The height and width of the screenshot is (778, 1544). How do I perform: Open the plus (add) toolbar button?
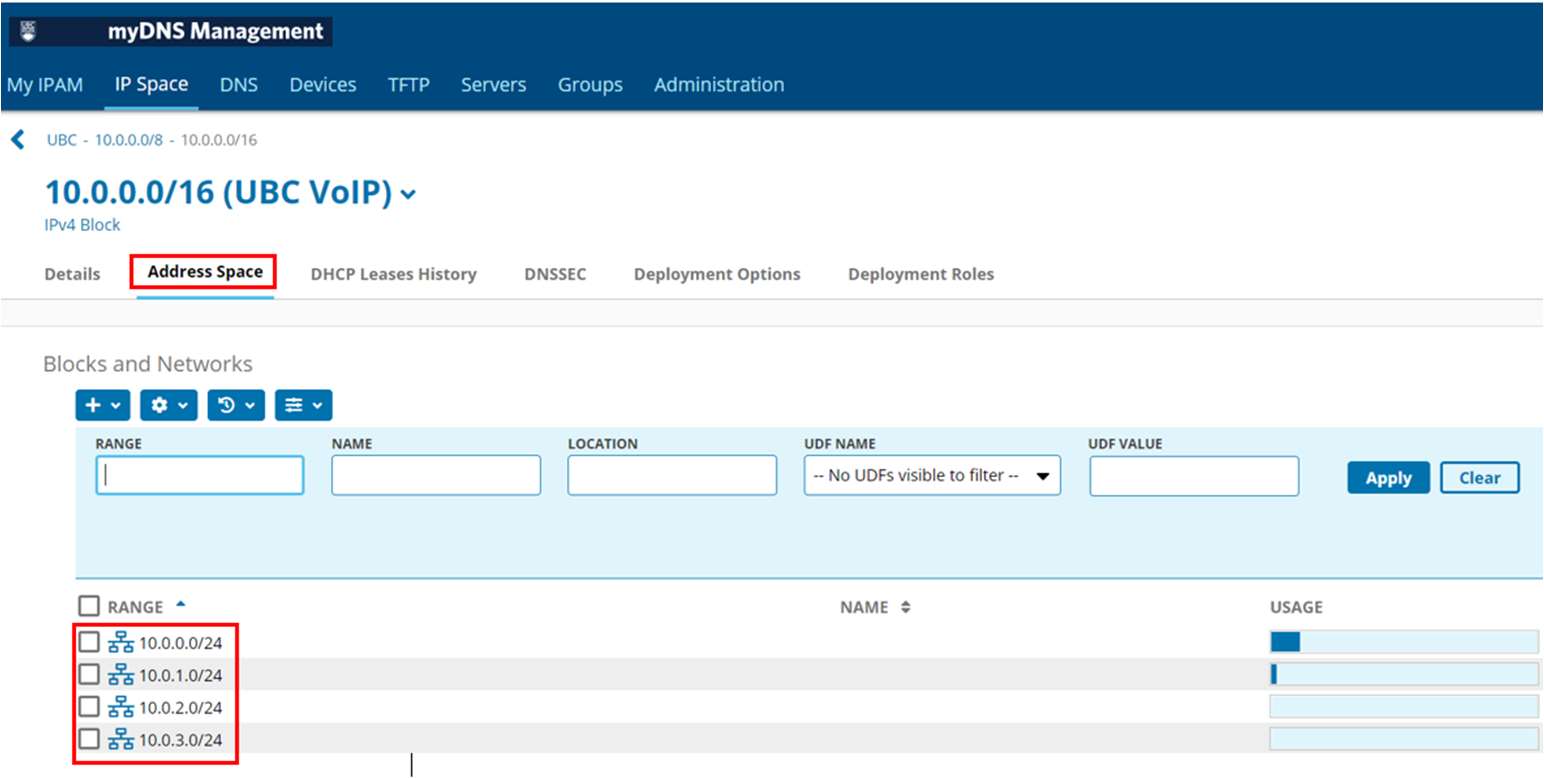click(103, 405)
